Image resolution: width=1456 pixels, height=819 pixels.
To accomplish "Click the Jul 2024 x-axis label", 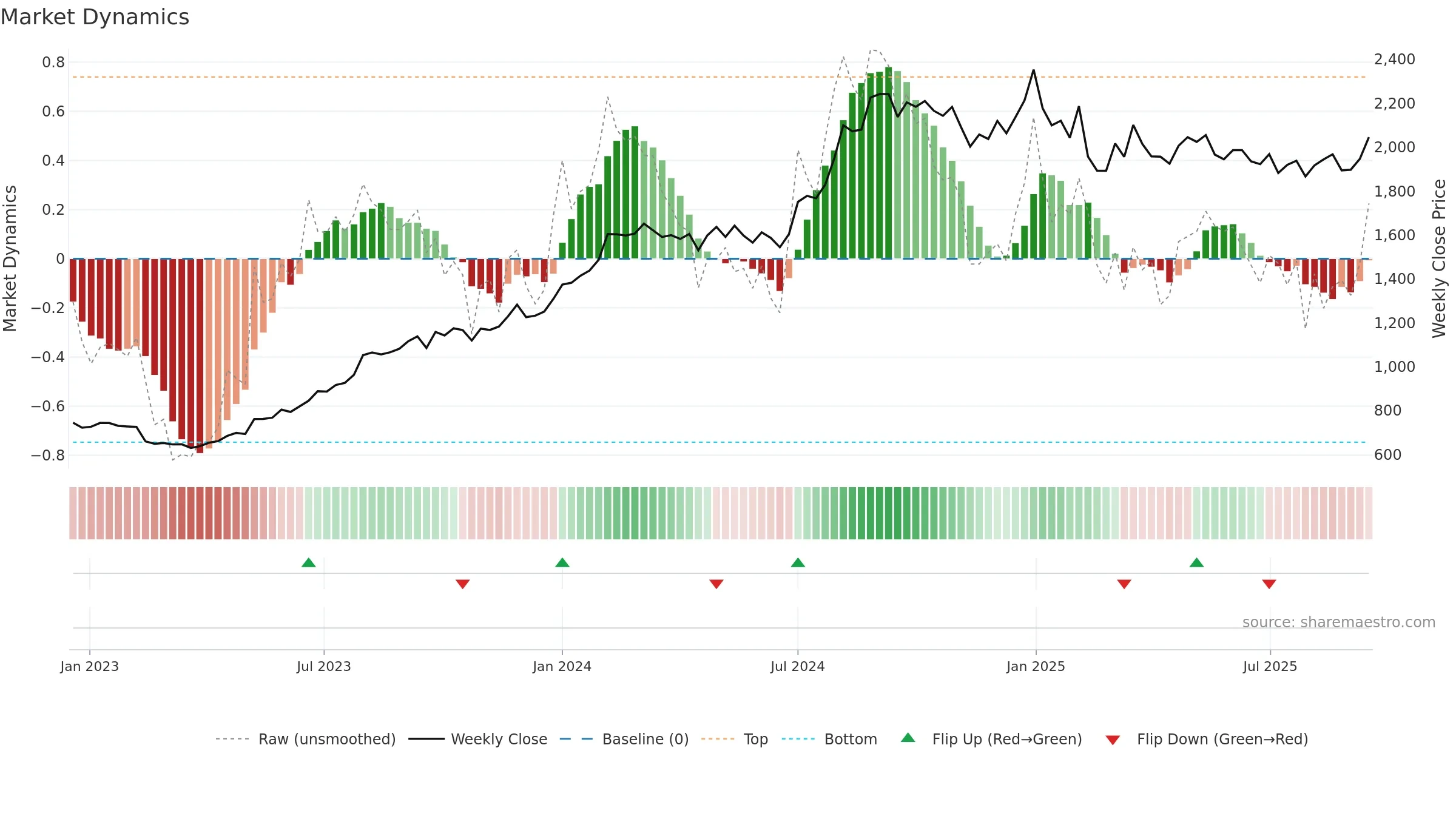I will pyautogui.click(x=798, y=666).
